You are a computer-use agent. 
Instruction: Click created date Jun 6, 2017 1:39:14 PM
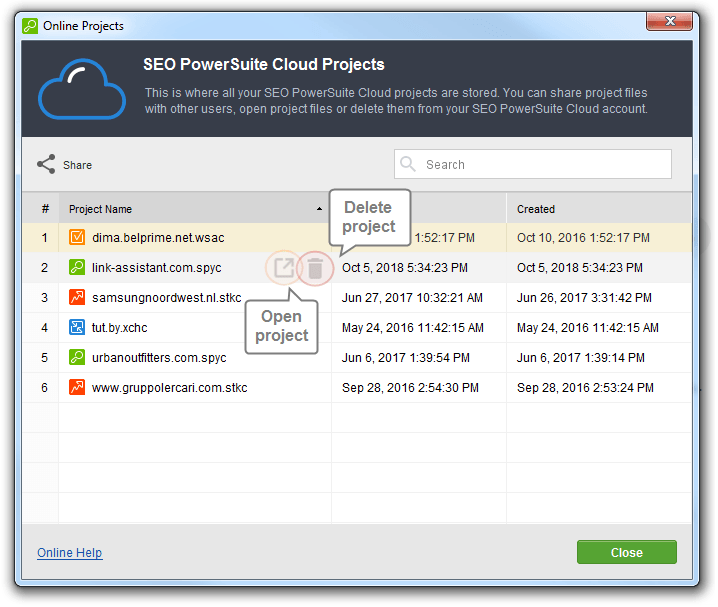tap(581, 358)
